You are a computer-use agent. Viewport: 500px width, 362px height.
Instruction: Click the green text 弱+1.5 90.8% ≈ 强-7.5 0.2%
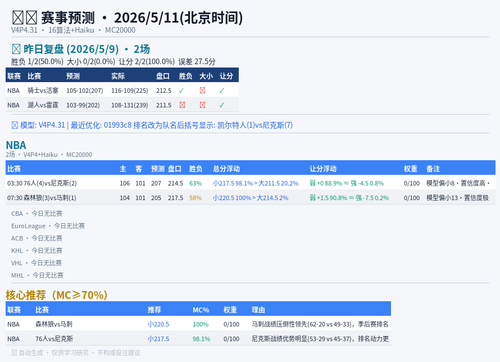(349, 198)
